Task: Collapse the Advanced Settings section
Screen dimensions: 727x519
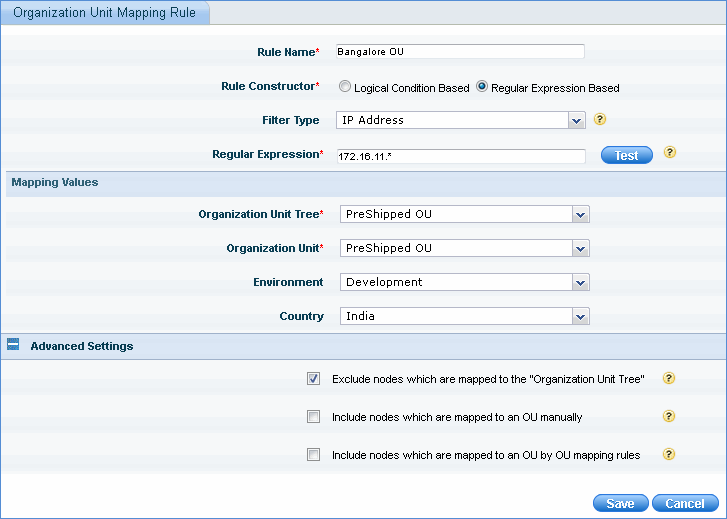Action: click(x=14, y=346)
